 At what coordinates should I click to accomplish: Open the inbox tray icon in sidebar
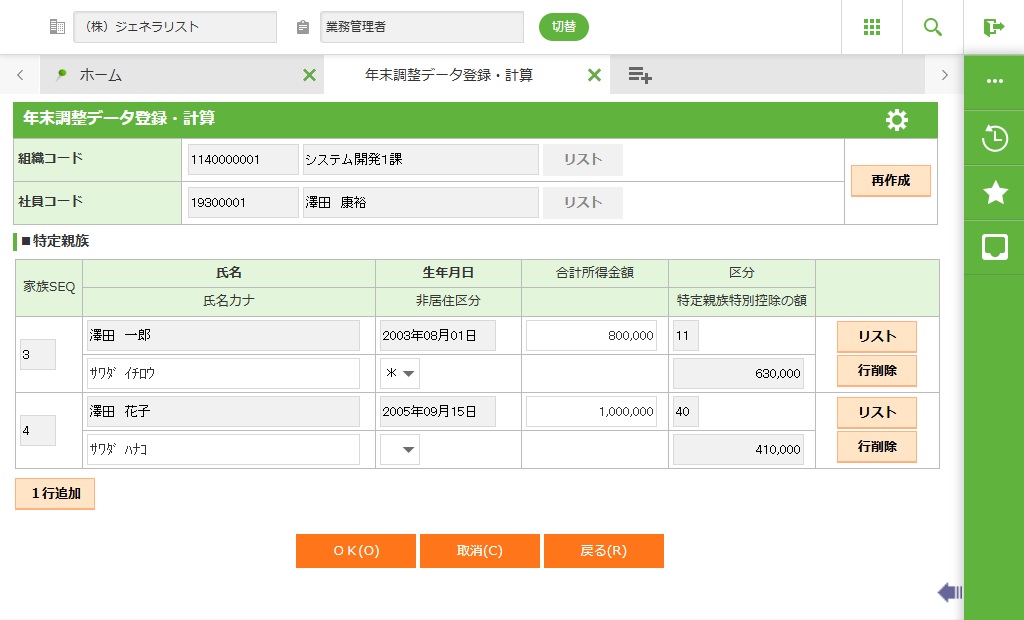[994, 247]
